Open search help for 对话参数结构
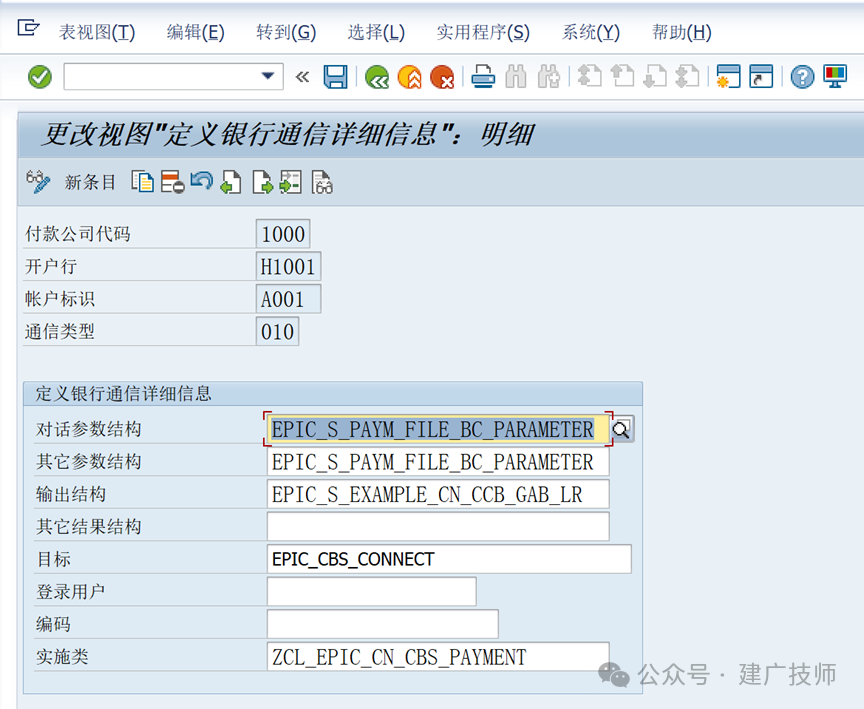This screenshot has height=709, width=864. click(x=622, y=429)
